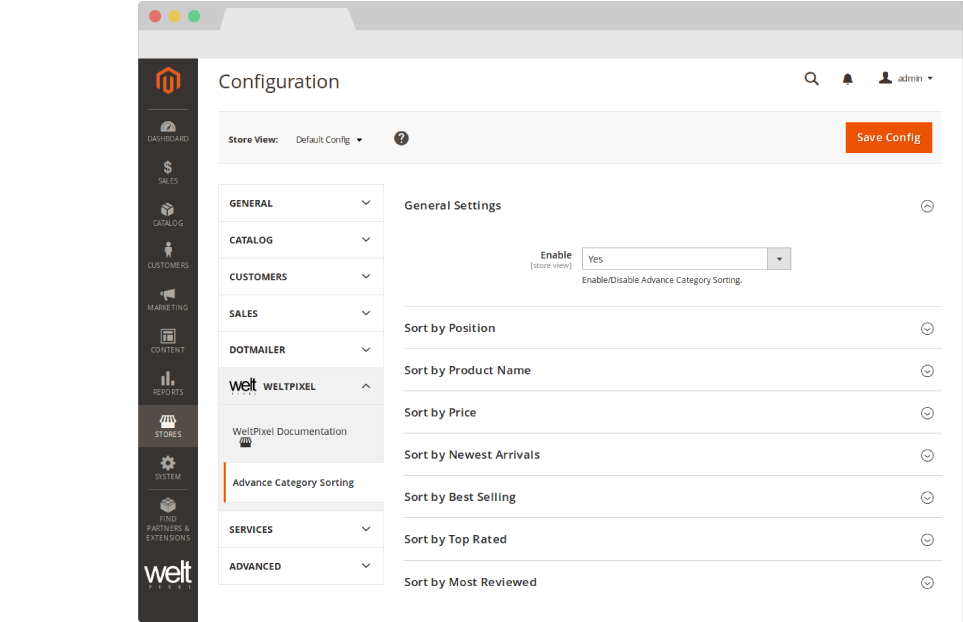Click the search magnifier icon
Image resolution: width=963 pixels, height=622 pixels.
pos(811,79)
